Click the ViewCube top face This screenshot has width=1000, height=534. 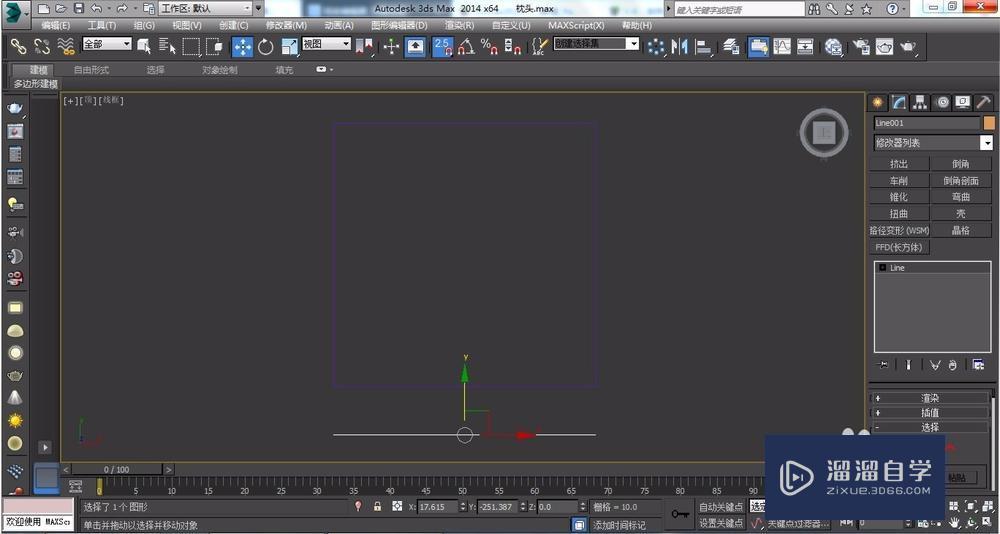pyautogui.click(x=823, y=132)
